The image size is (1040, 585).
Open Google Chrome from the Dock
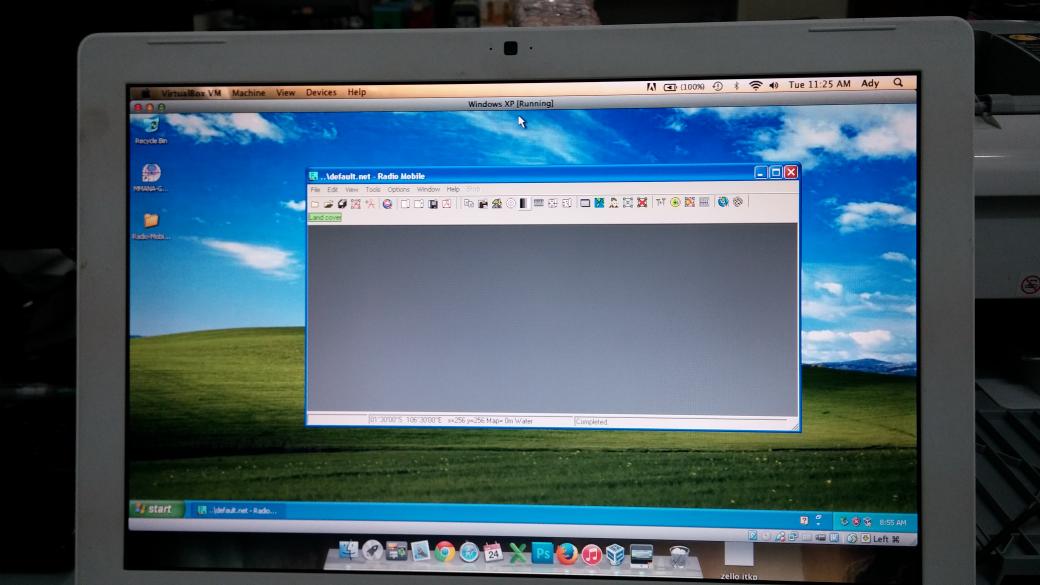coord(444,552)
